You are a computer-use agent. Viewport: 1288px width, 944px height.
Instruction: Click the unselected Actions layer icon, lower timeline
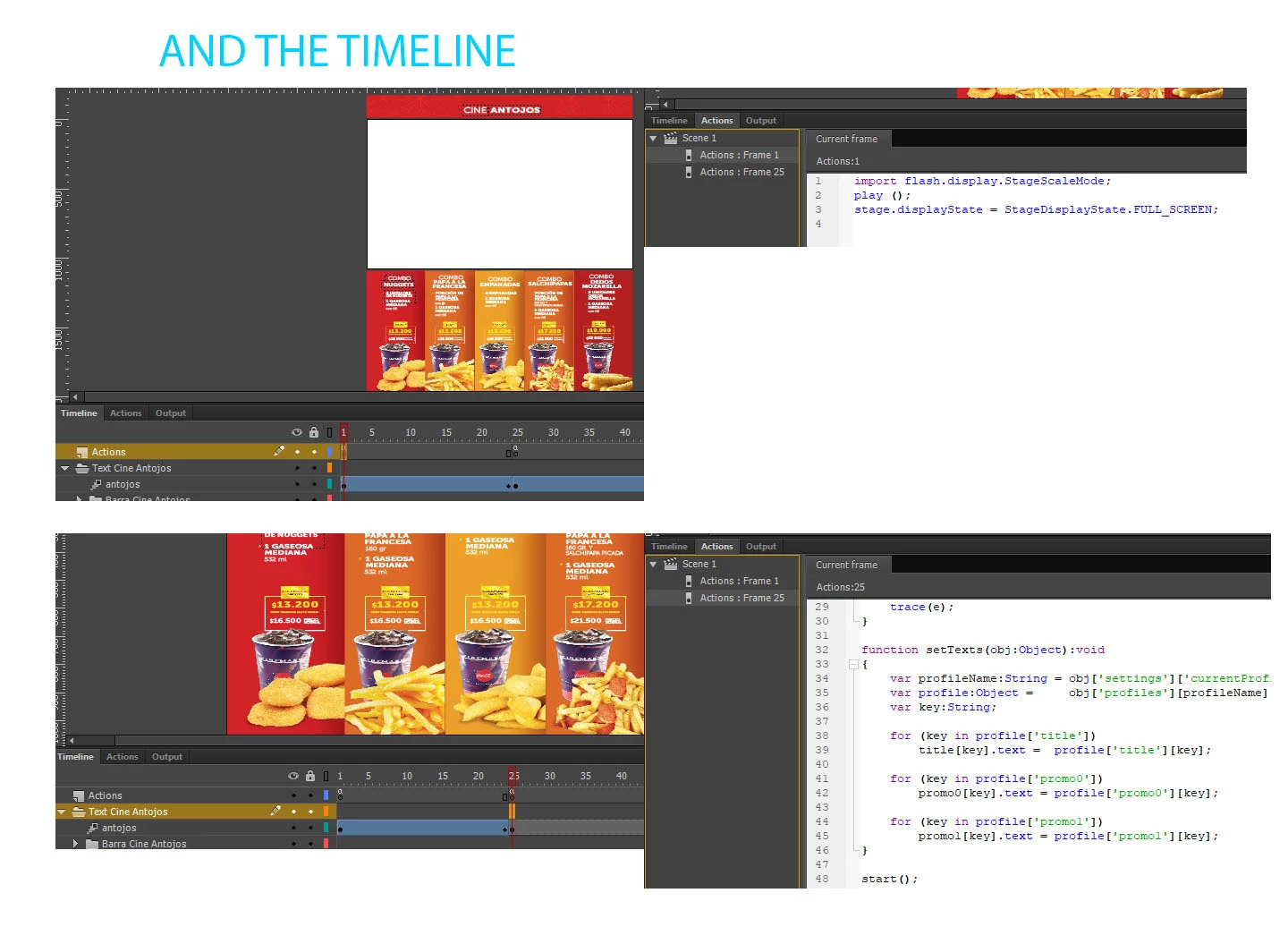78,795
